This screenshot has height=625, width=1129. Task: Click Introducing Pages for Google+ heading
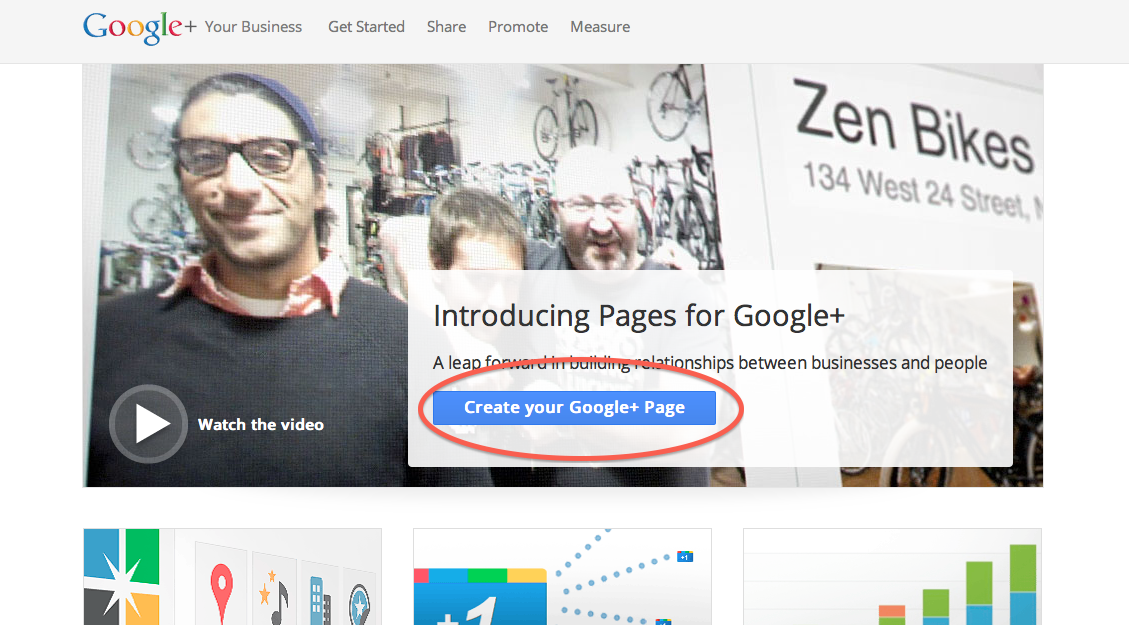point(639,316)
